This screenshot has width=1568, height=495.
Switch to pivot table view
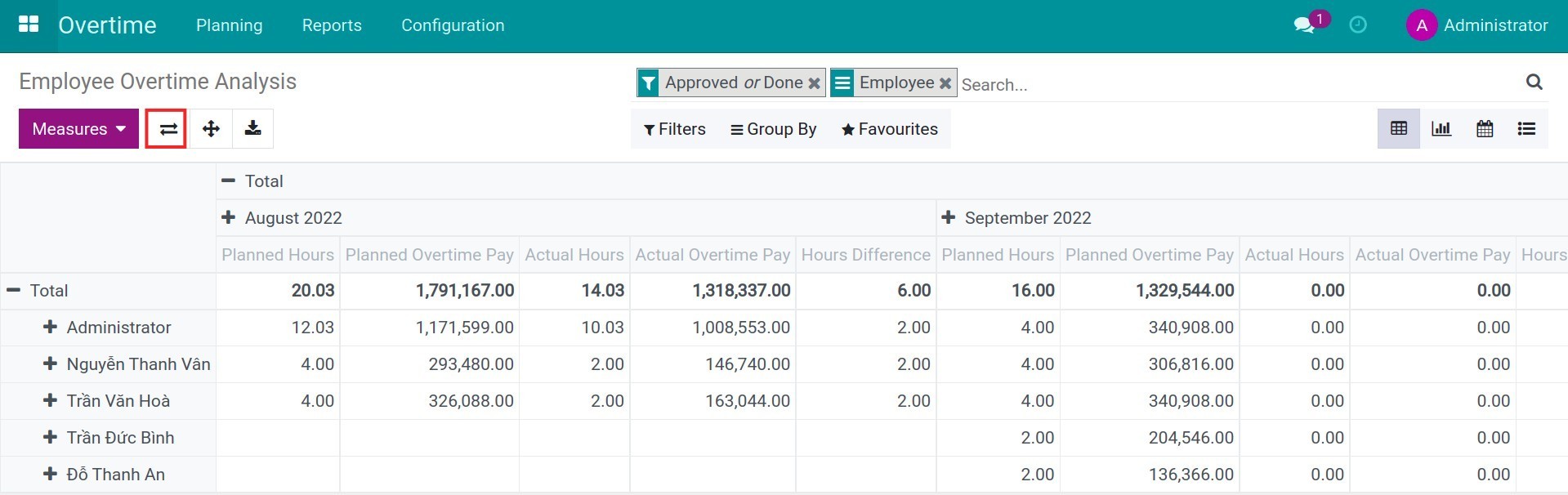point(1399,129)
